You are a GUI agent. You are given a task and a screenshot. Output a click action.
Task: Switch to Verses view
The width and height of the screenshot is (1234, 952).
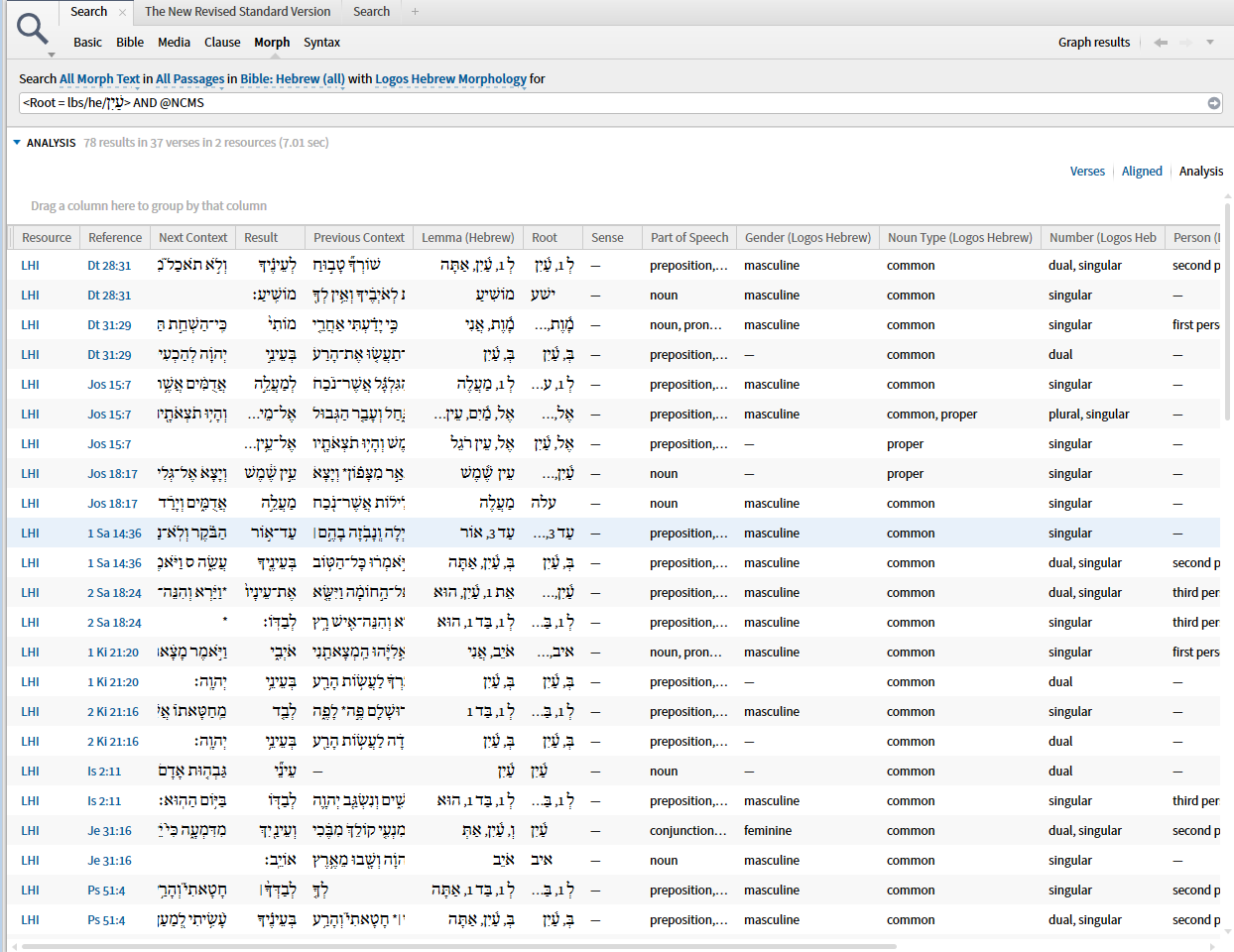tap(1087, 172)
